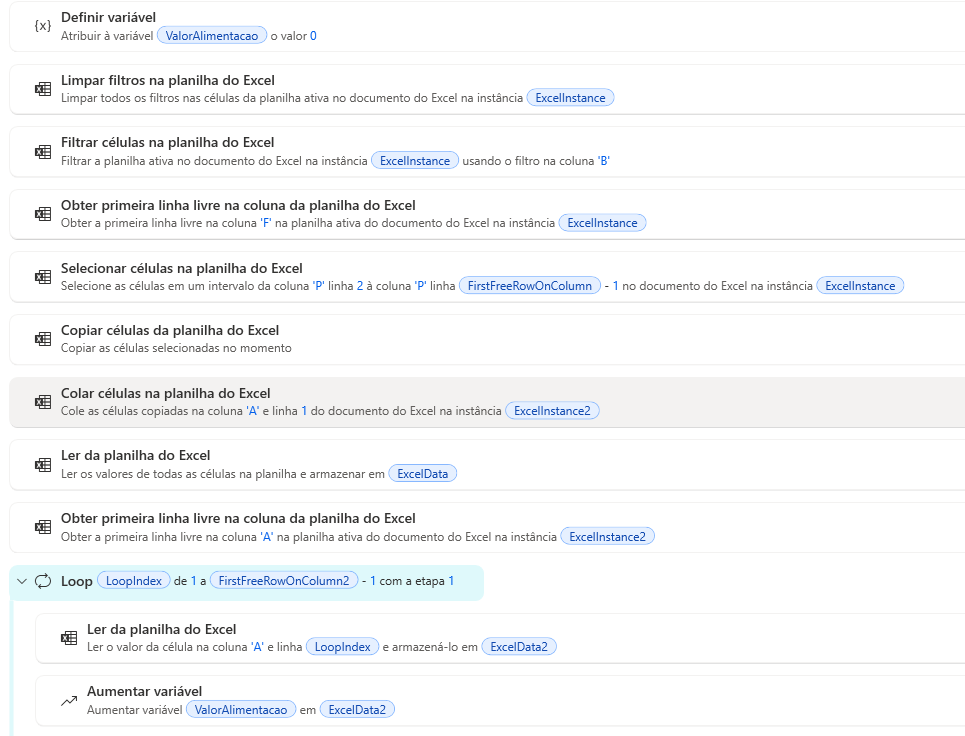Click the circular arrows Loop icon
This screenshot has height=736, width=965.
tap(43, 581)
